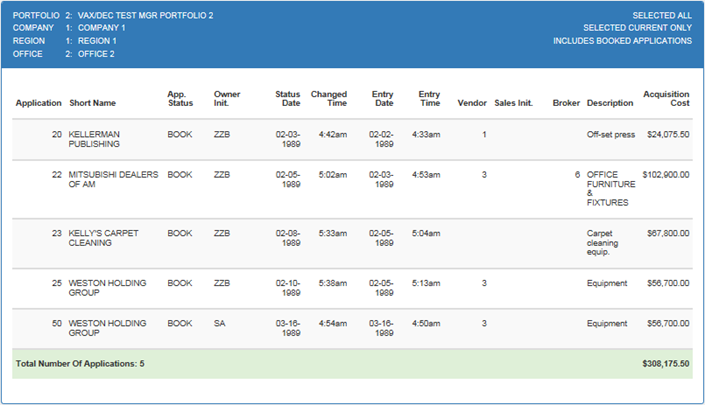The image size is (705, 405).
Task: Click the Total Number Of Applications row
Action: [x=352, y=364]
